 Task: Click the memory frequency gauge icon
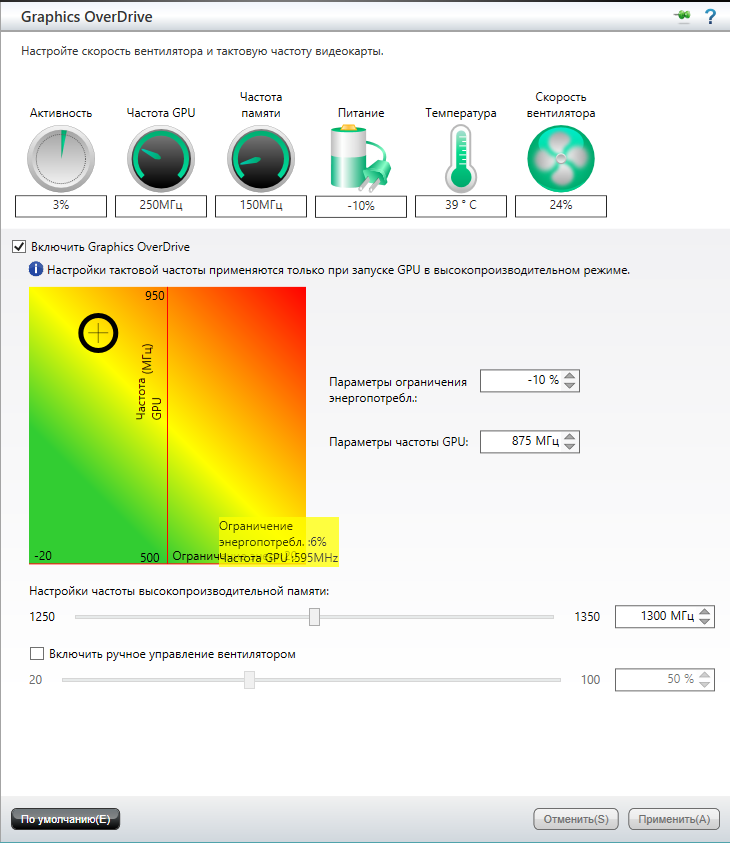(261, 159)
